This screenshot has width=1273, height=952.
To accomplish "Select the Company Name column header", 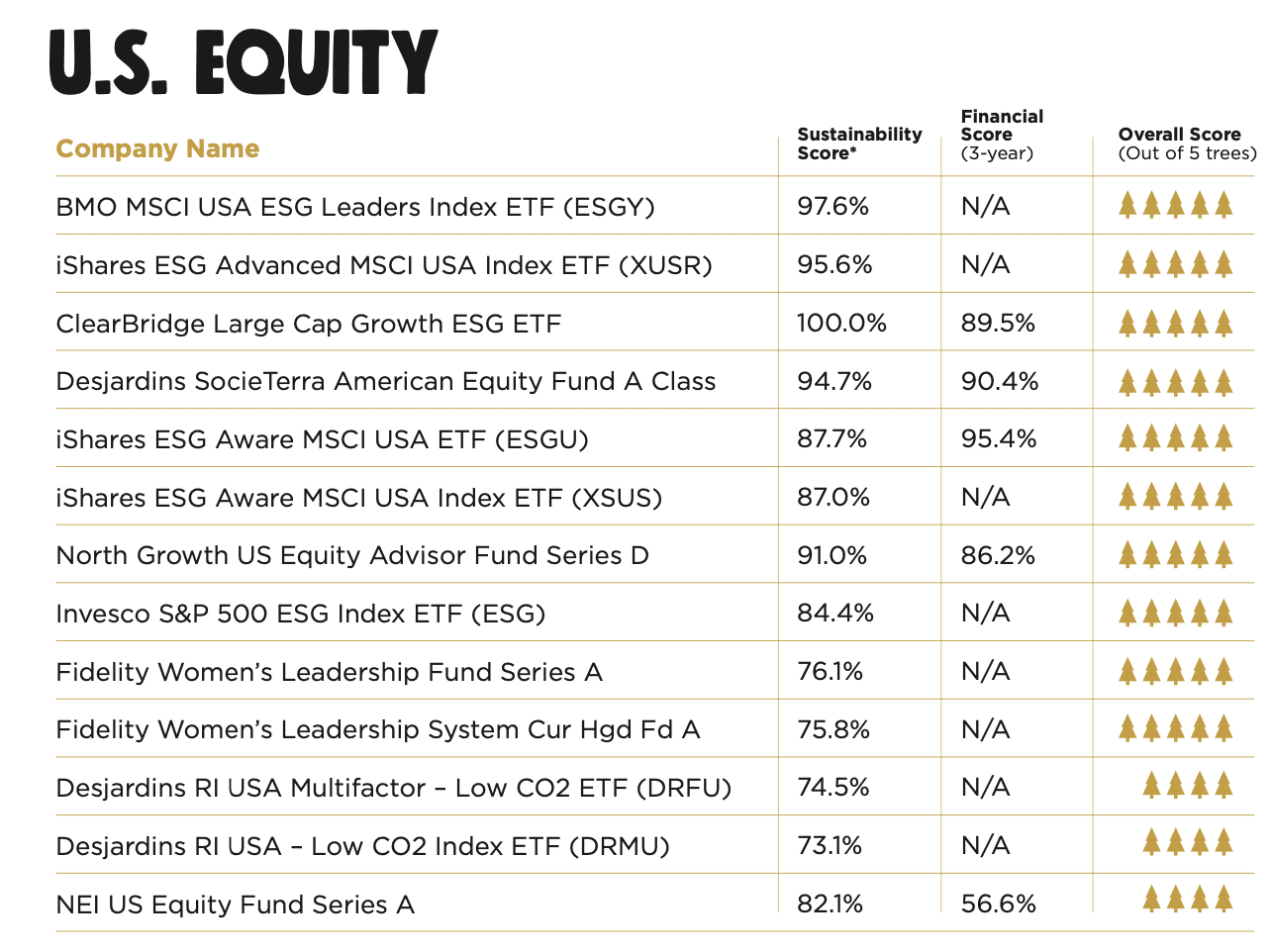I will coord(157,149).
